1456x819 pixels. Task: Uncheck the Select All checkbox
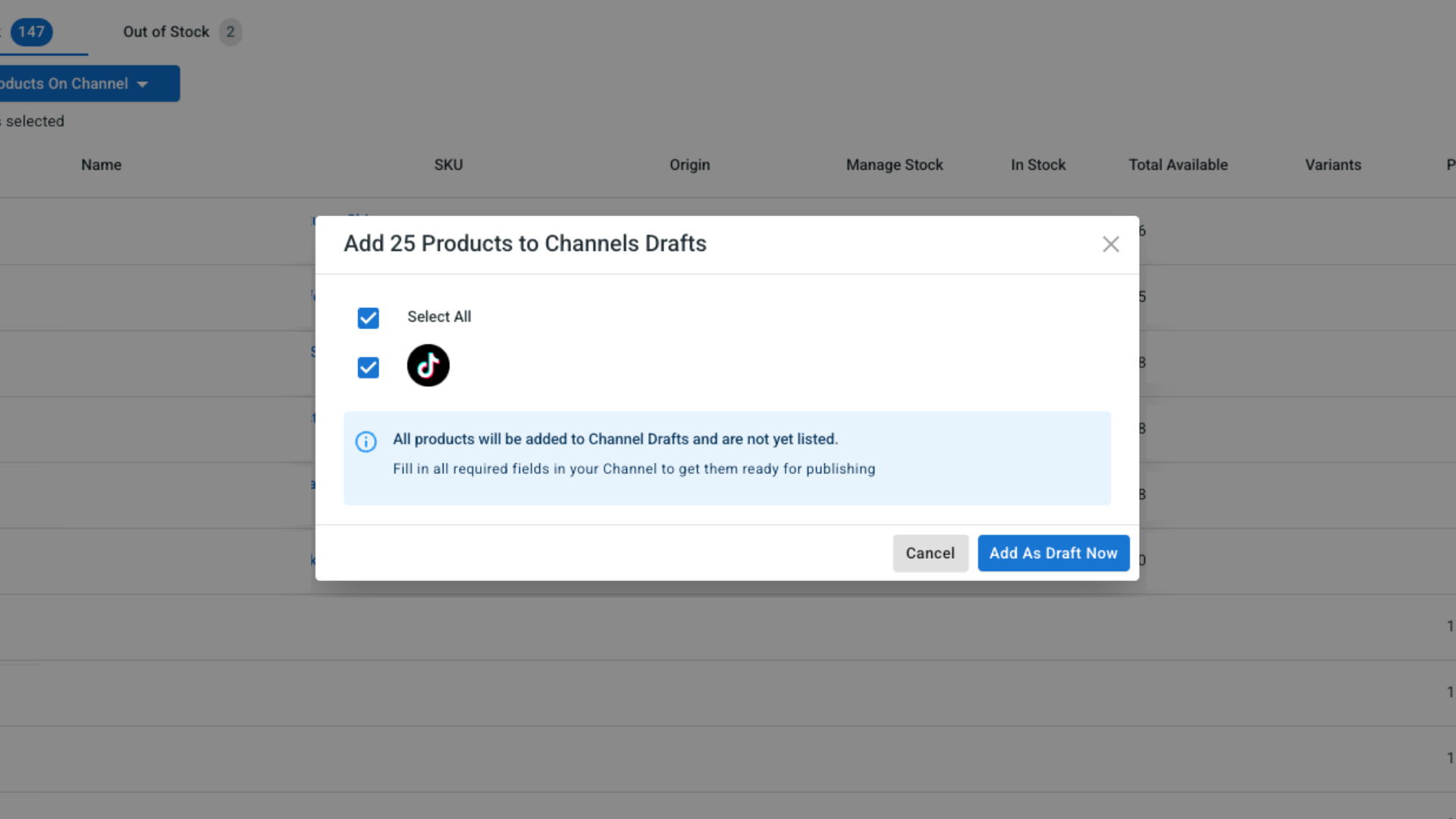tap(368, 318)
